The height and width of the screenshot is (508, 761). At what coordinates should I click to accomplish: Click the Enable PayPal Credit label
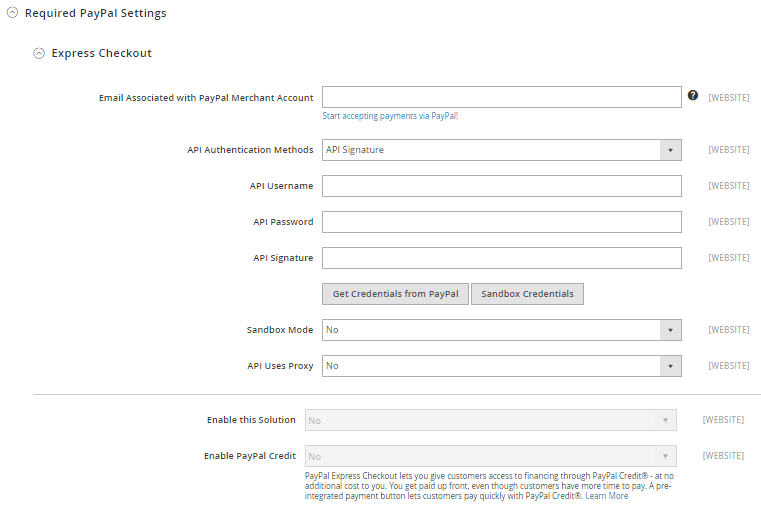(x=249, y=456)
